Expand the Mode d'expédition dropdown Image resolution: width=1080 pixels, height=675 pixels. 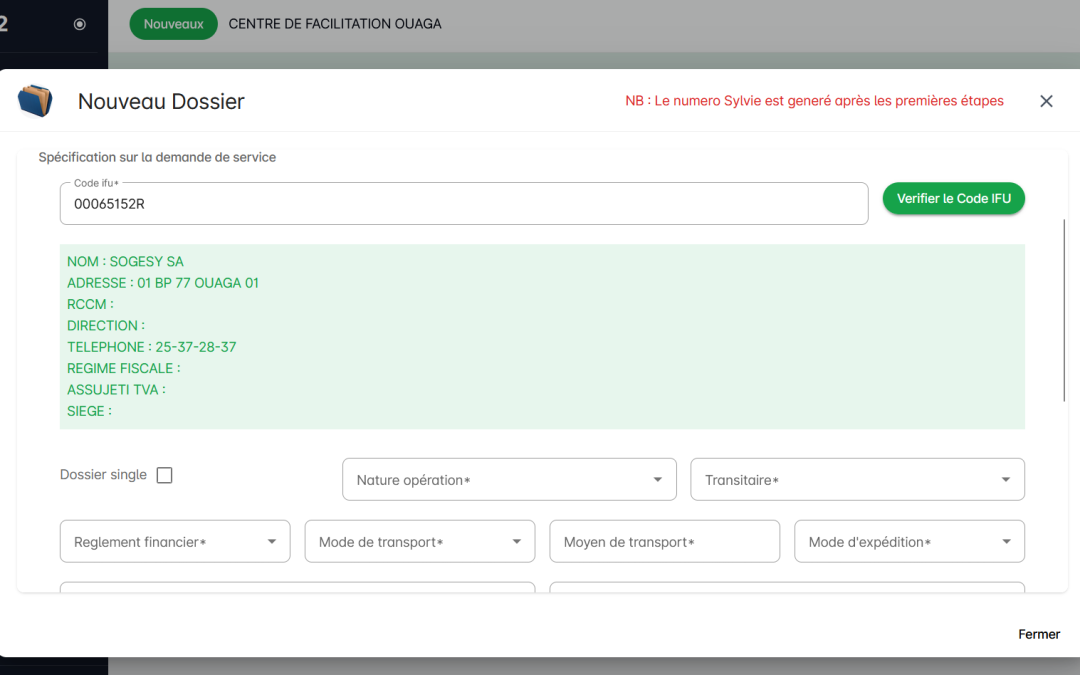pos(909,542)
